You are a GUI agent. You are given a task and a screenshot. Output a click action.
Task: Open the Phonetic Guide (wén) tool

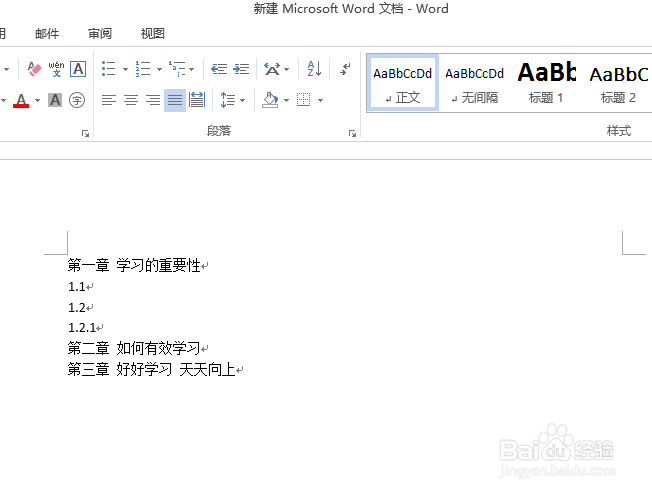point(56,69)
